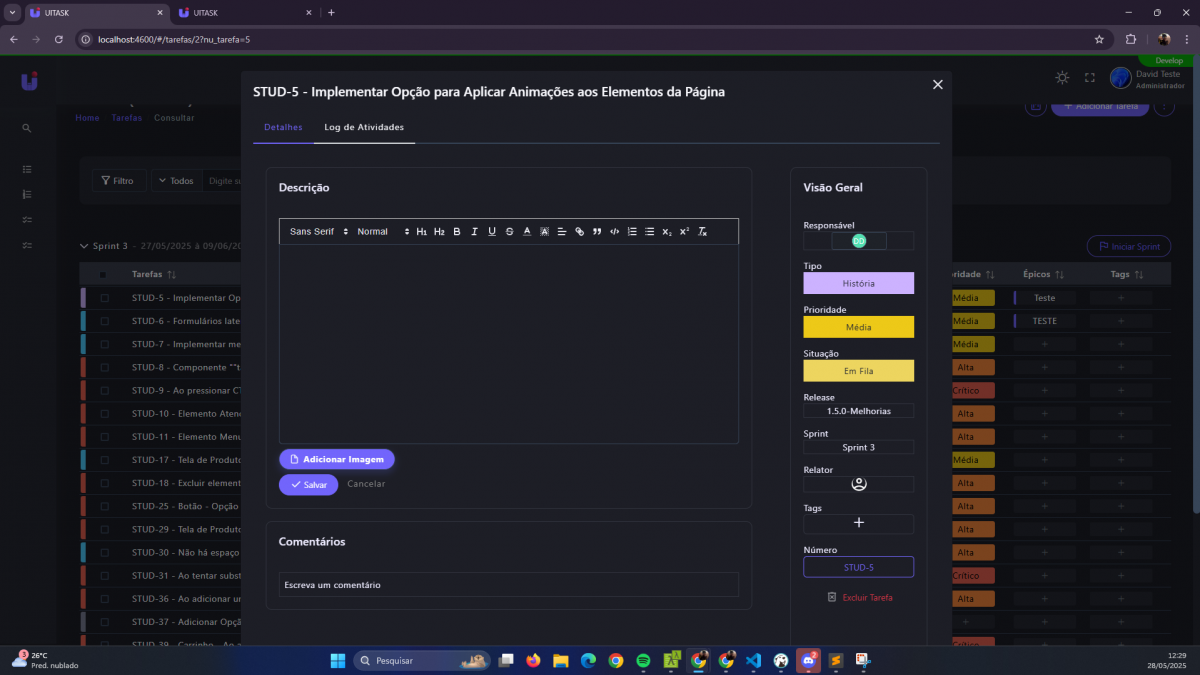Insert code block with the code icon
This screenshot has width=1200, height=675.
[614, 232]
